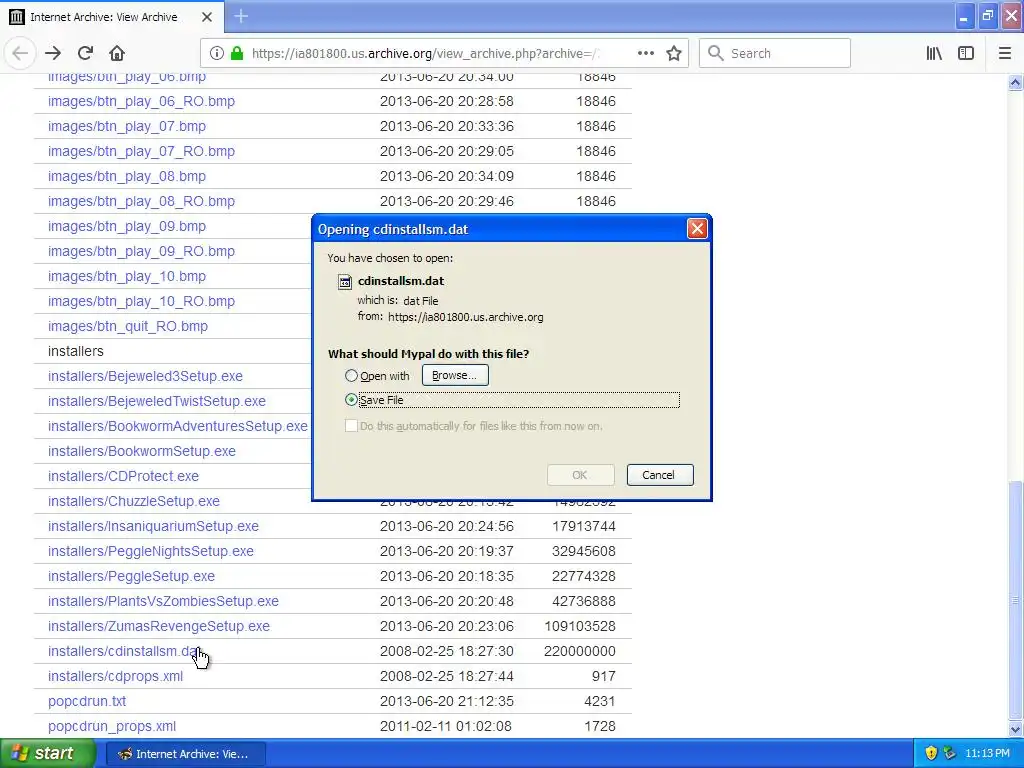Screen dimensions: 1024x768
Task: Click the 11:13 PM system clock
Action: [x=987, y=754]
